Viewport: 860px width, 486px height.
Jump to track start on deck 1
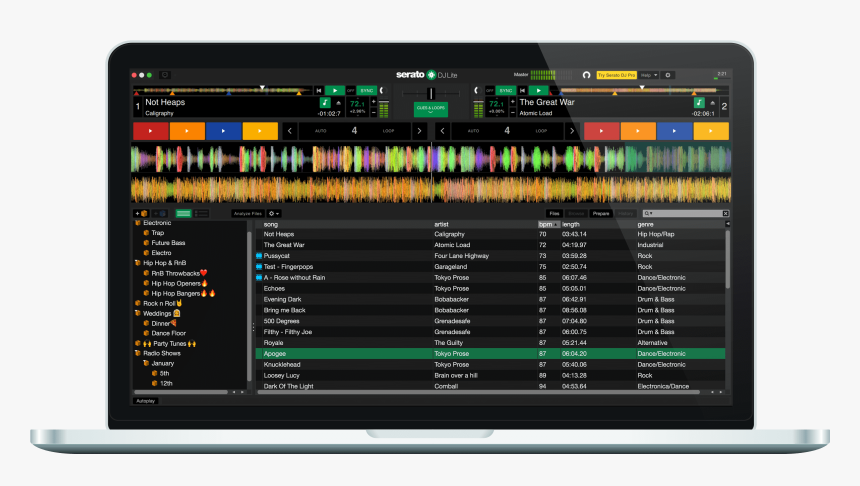point(319,91)
